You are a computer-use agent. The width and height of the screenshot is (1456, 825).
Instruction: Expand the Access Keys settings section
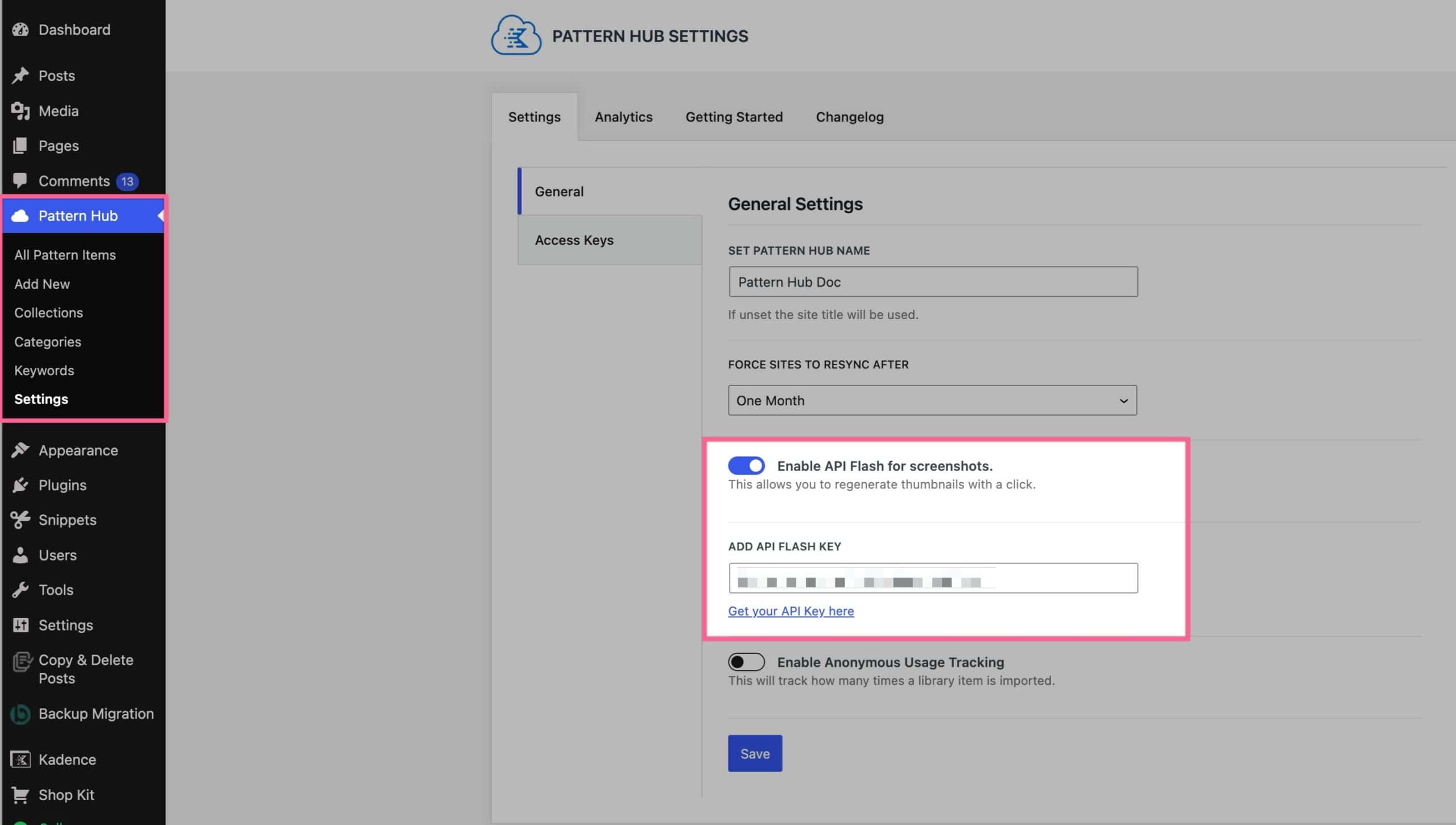574,239
